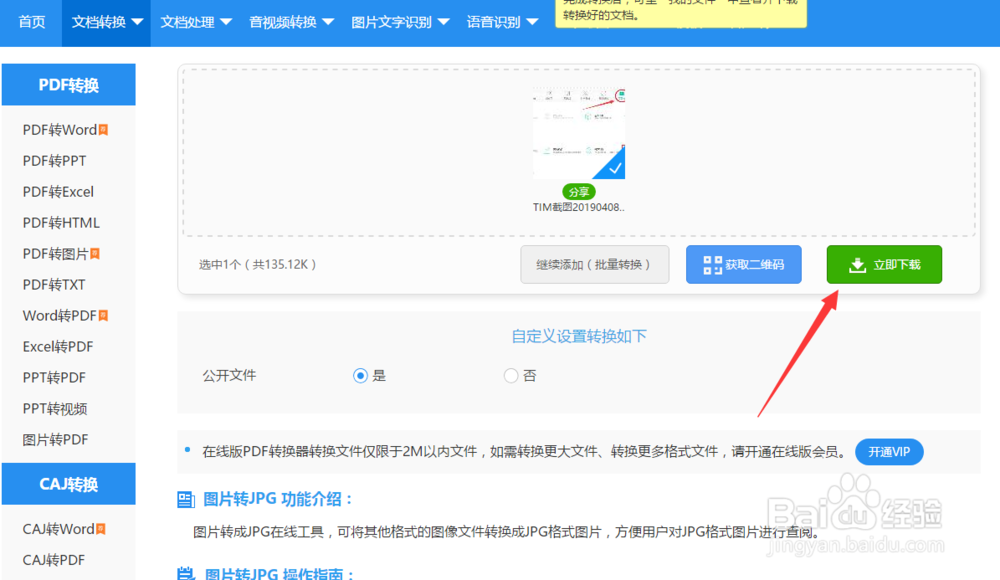Click the 图片转JPG 操作指南 heading icon

[x=186, y=573]
